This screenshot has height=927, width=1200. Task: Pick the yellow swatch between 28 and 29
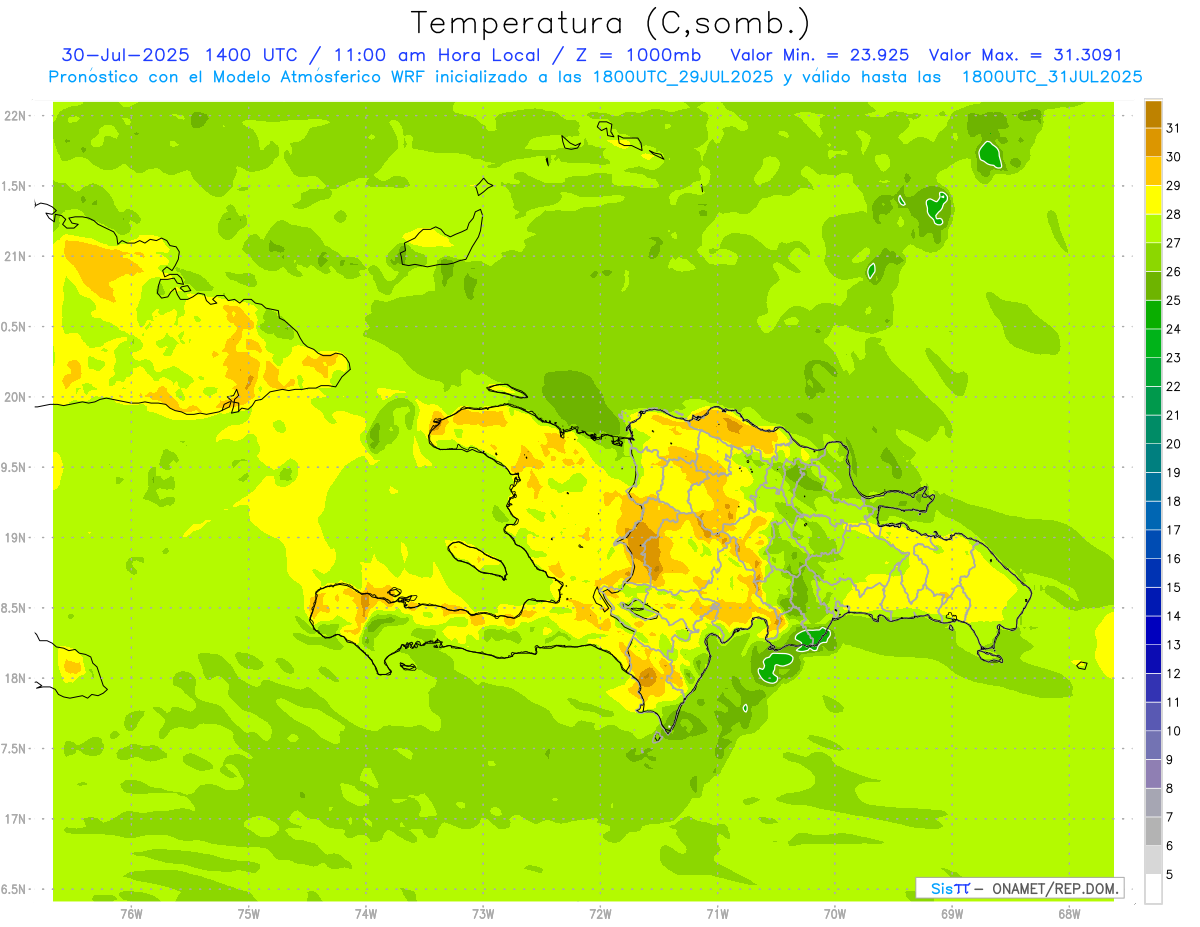(x=1153, y=200)
